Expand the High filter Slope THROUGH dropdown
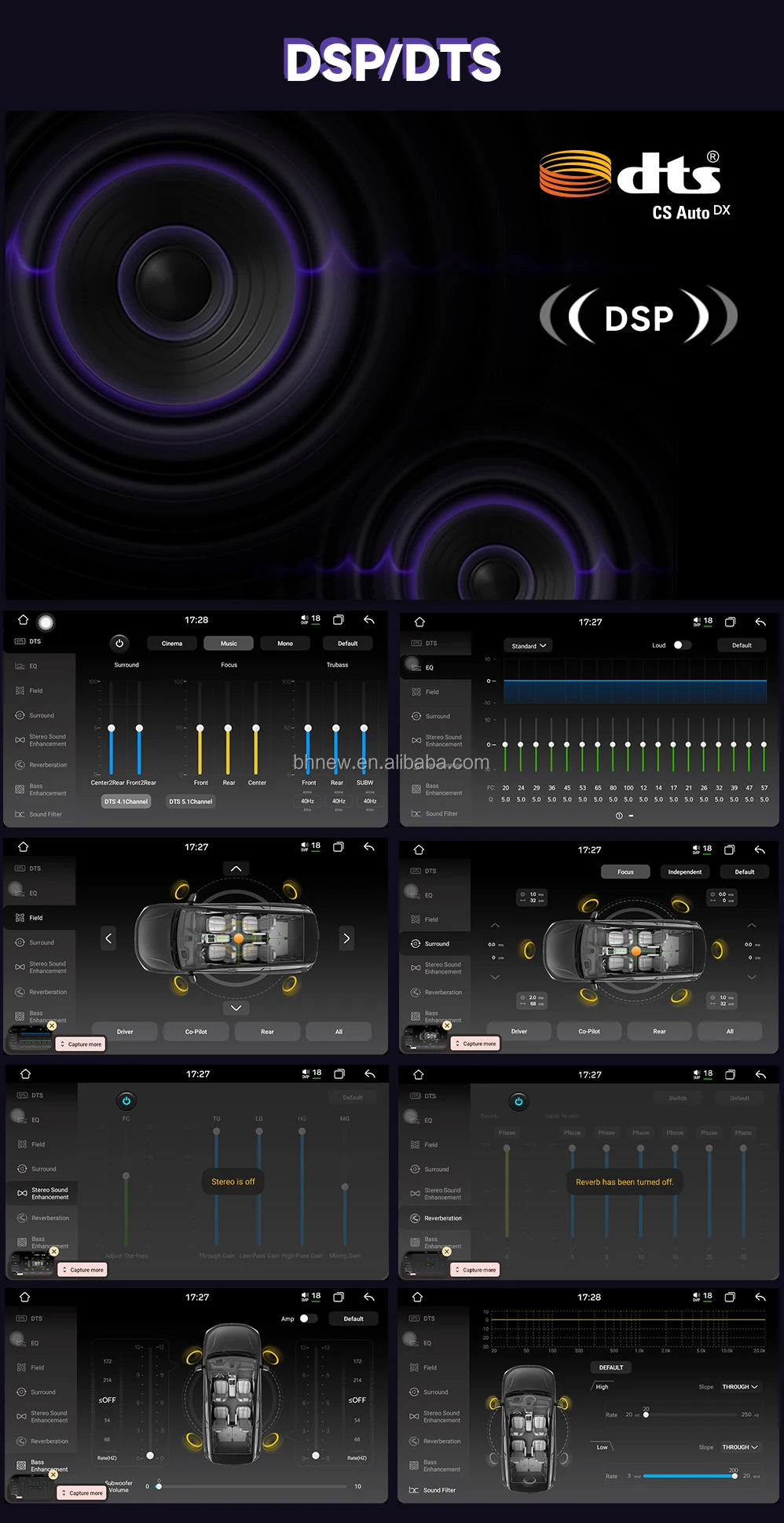784x1523 pixels. click(740, 1387)
